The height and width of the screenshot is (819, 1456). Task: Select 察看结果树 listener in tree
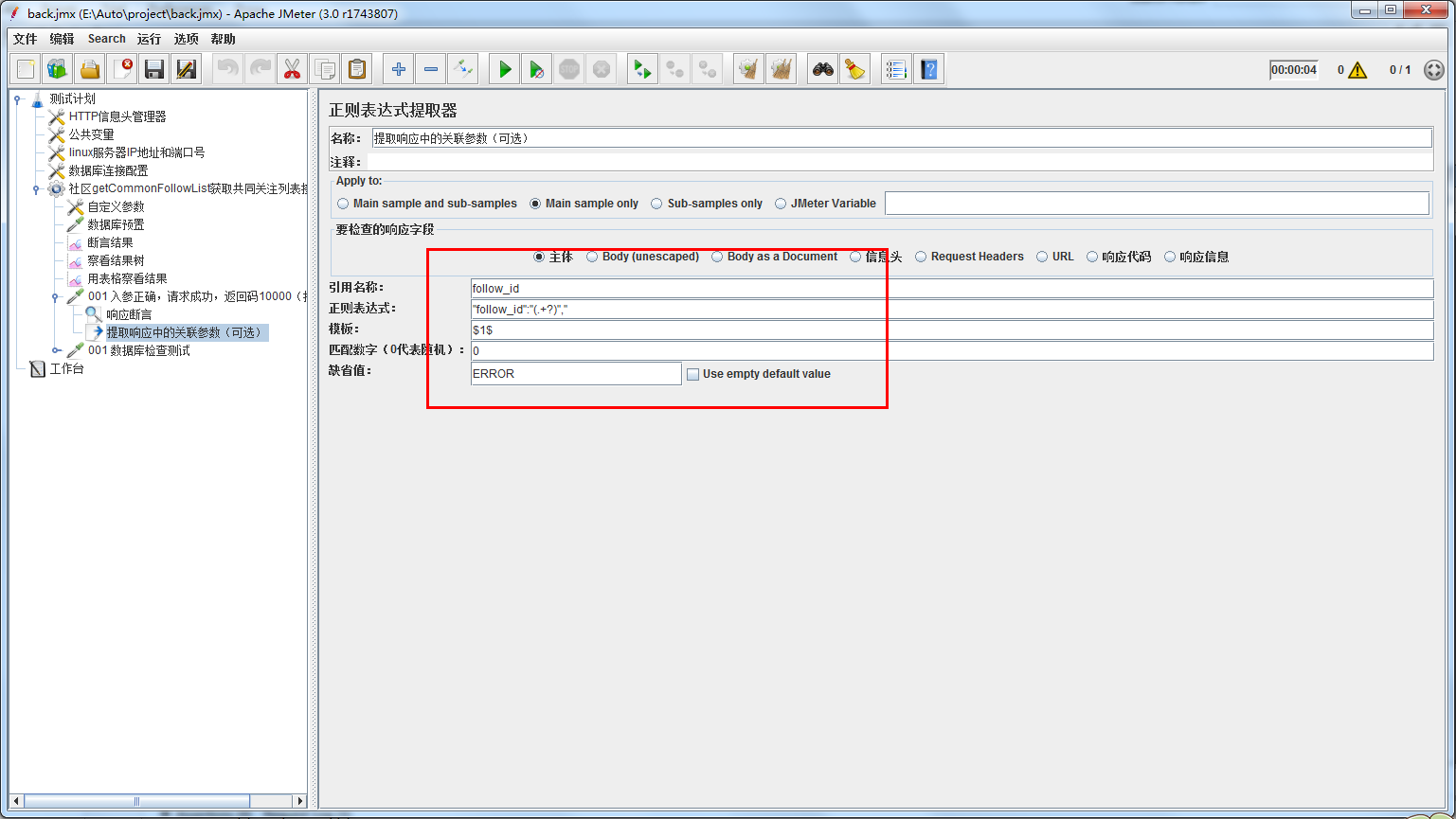tap(116, 260)
